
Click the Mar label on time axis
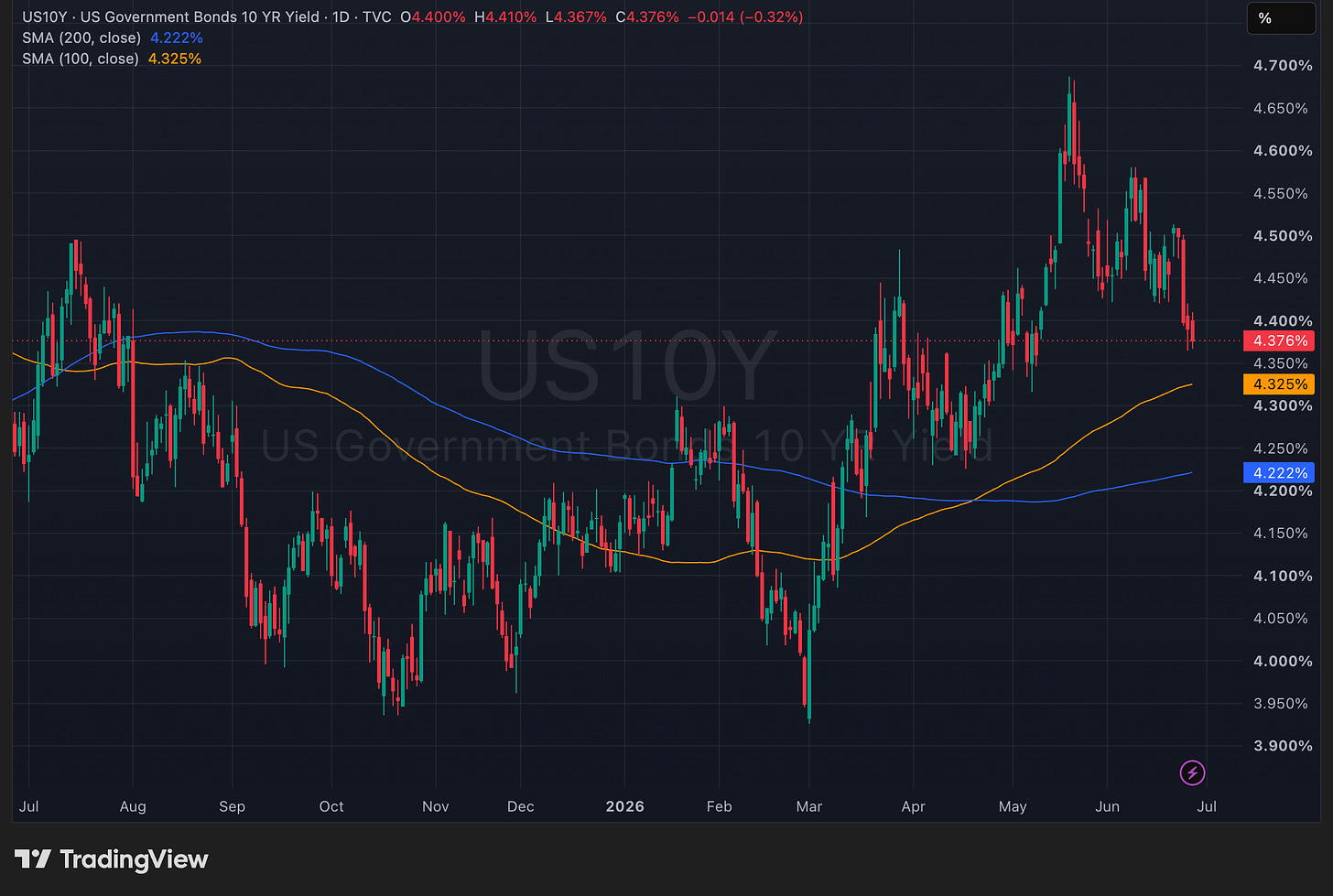[809, 806]
